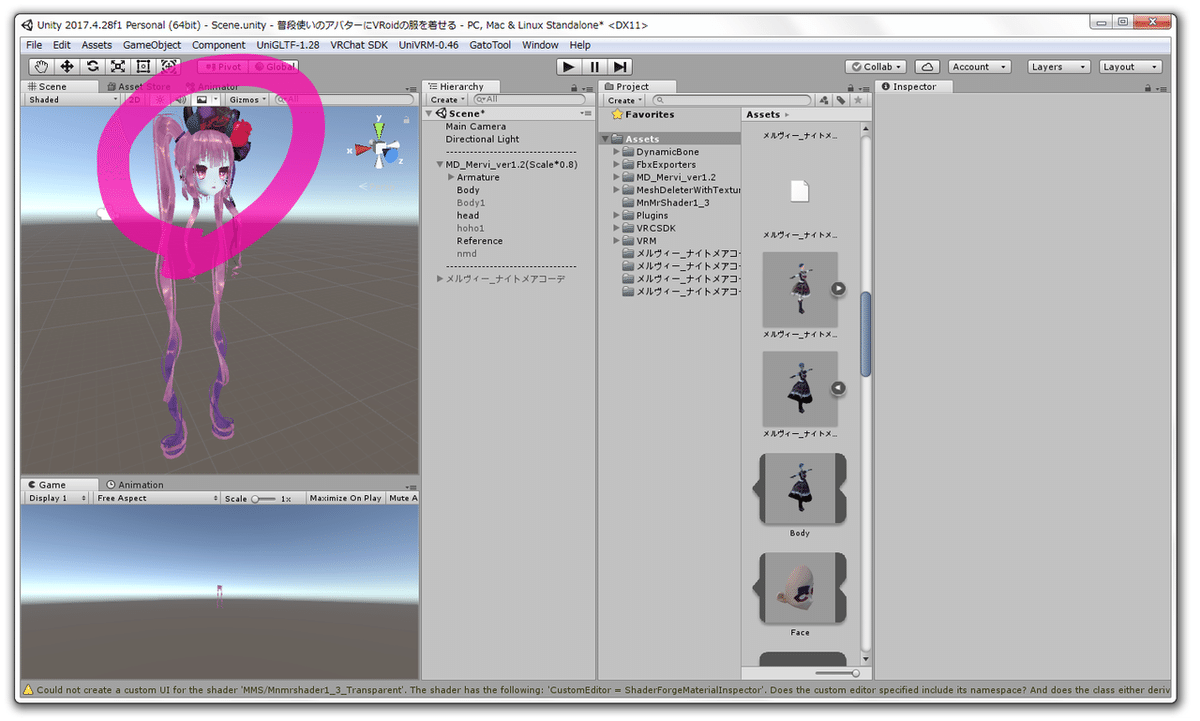Viewport: 1200px width, 721px height.
Task: Expand the FbxExporters folder
Action: (x=616, y=165)
